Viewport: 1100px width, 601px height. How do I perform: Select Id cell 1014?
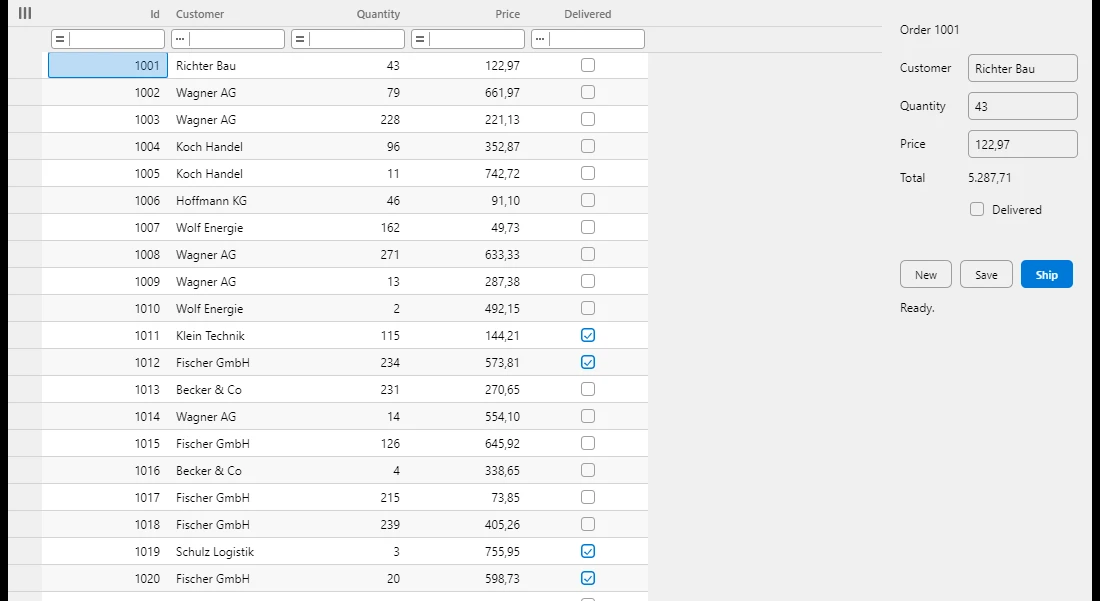coord(108,417)
